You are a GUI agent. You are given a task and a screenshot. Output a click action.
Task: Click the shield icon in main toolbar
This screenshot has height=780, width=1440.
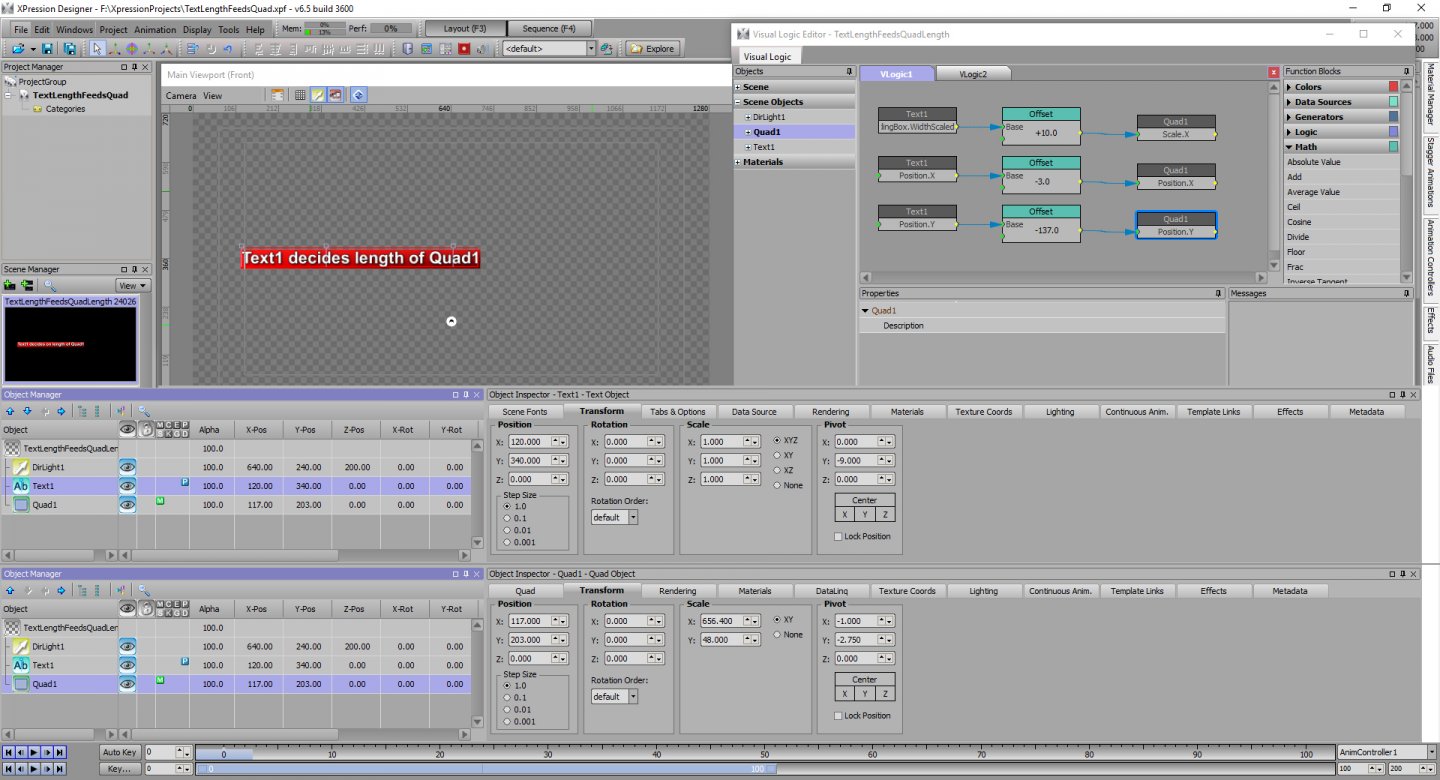click(x=407, y=48)
